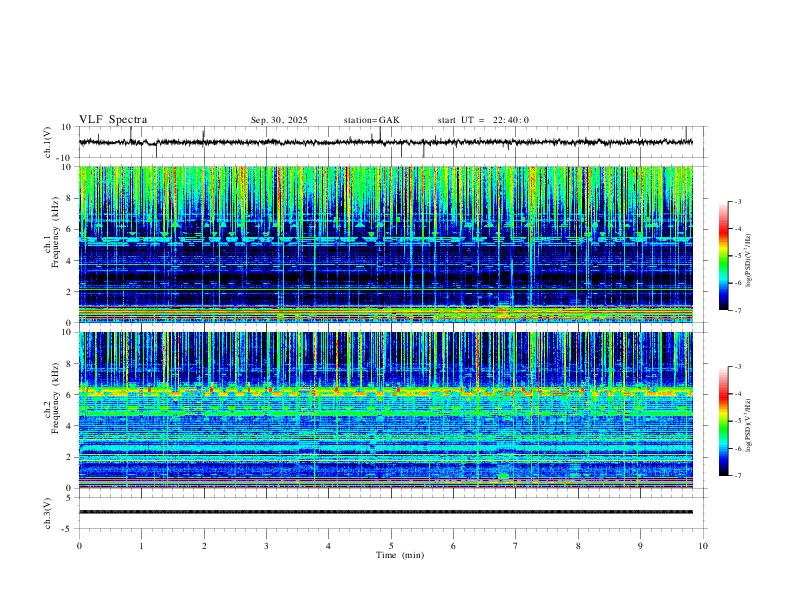This screenshot has width=792, height=612.
Task: Click the "-7" label on ch.2 color bar
Action: click(737, 475)
